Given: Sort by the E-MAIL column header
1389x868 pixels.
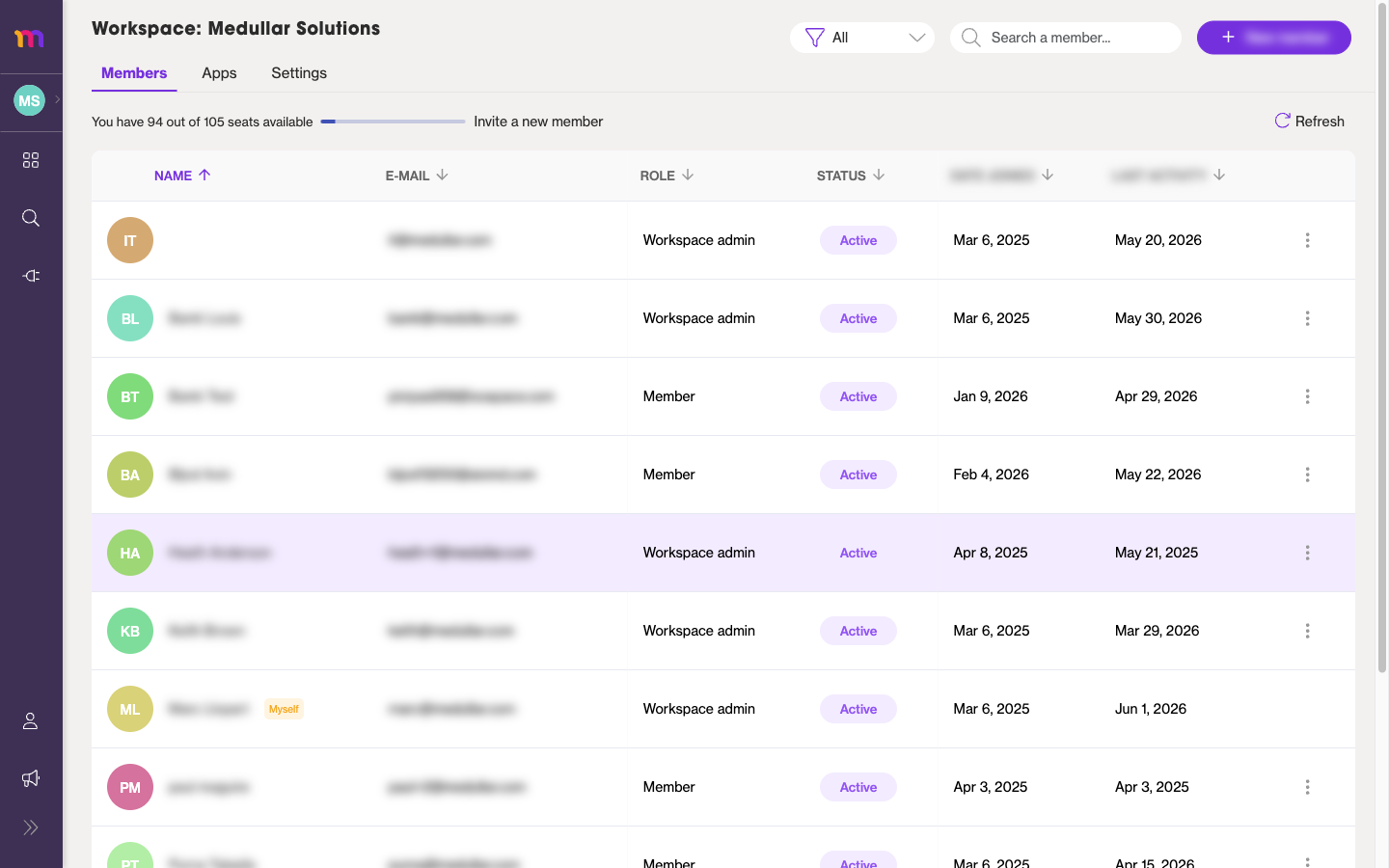Looking at the screenshot, I should pos(417,176).
